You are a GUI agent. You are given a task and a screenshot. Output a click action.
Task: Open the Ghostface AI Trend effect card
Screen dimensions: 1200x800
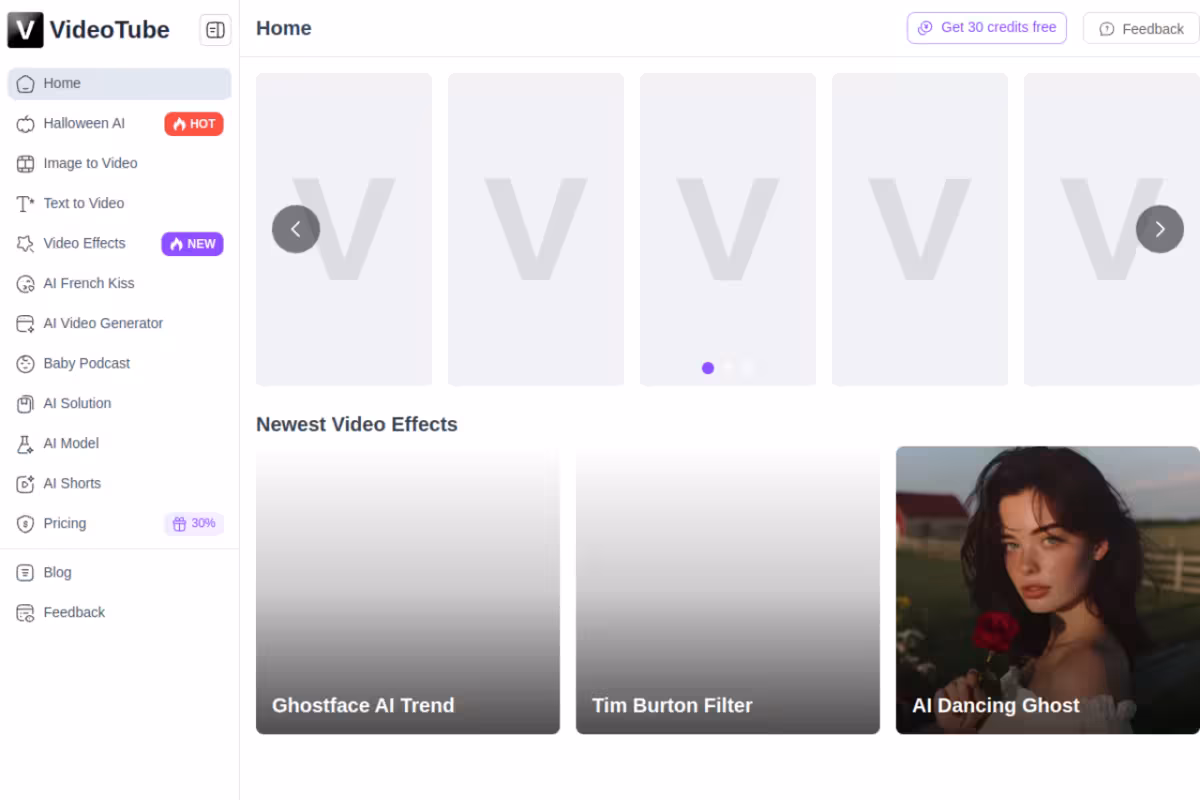(x=408, y=590)
